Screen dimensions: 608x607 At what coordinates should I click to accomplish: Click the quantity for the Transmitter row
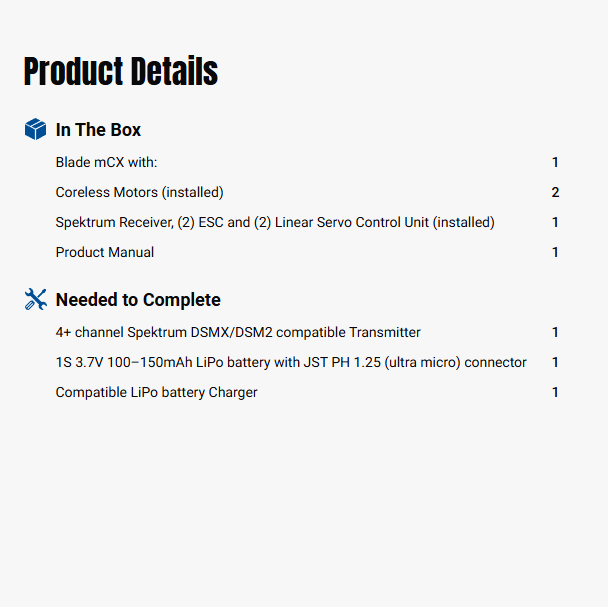pyautogui.click(x=555, y=332)
